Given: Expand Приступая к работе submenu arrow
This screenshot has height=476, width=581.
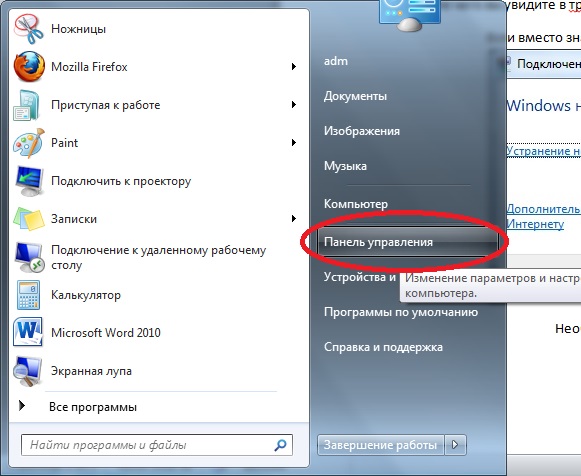Looking at the screenshot, I should click(294, 105).
